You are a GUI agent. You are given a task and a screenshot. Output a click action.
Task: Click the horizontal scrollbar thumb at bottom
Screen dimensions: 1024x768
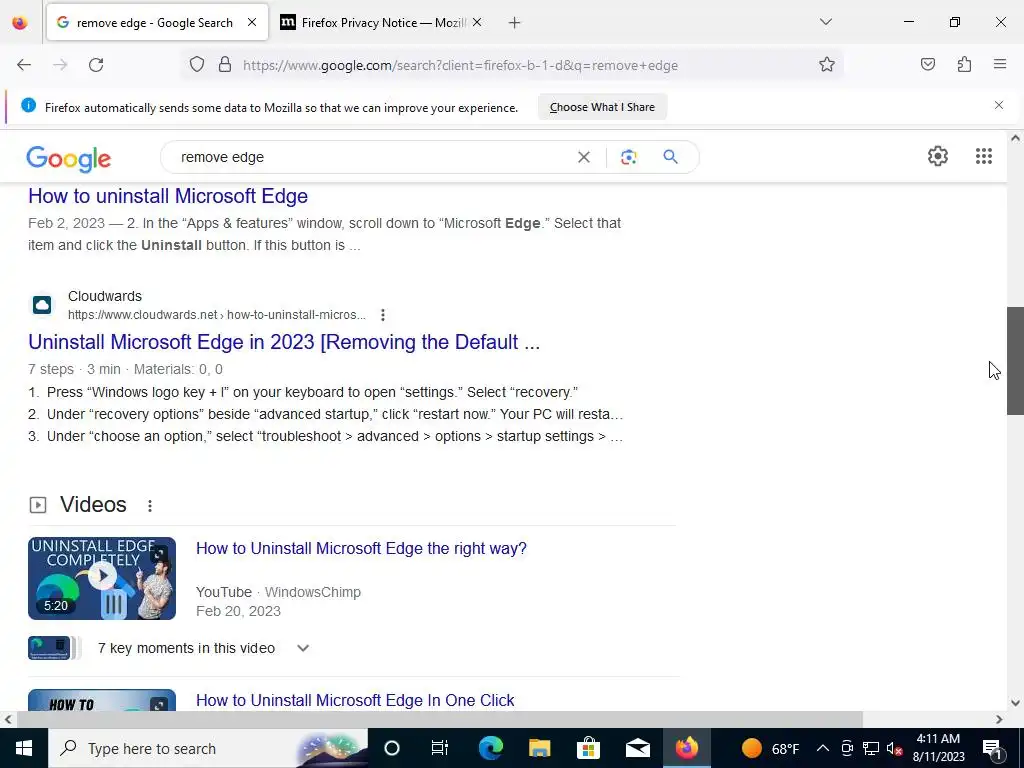440,719
